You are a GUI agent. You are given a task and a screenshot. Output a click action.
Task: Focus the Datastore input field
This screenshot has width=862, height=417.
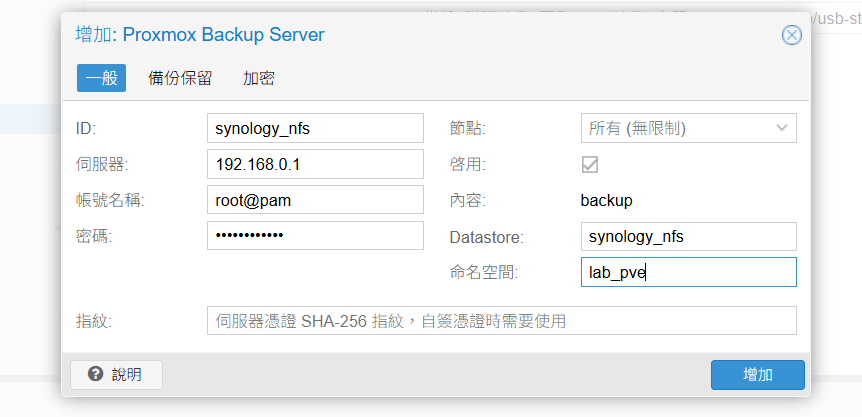click(x=688, y=236)
